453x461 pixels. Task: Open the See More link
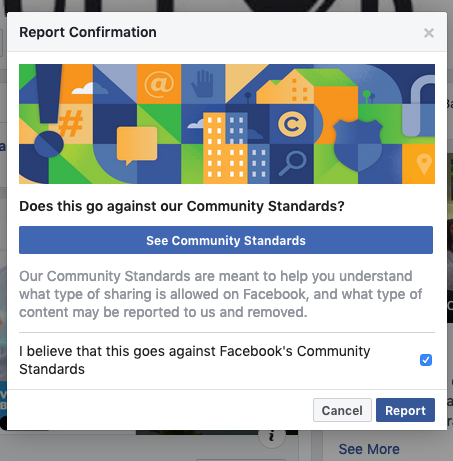click(x=369, y=449)
